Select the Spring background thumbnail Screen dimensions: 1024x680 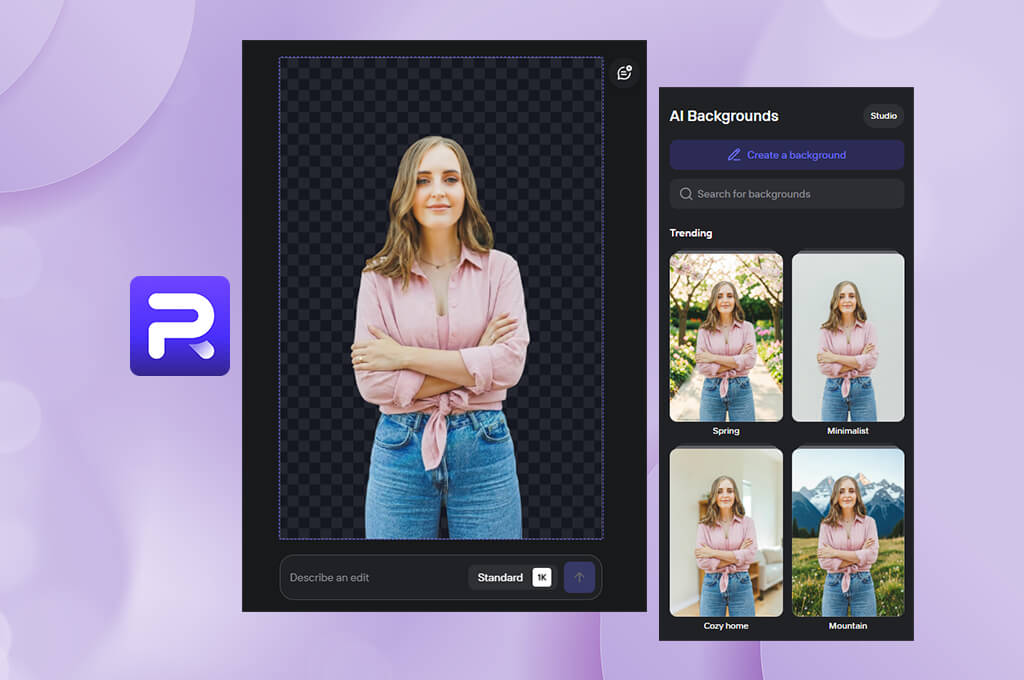click(726, 337)
